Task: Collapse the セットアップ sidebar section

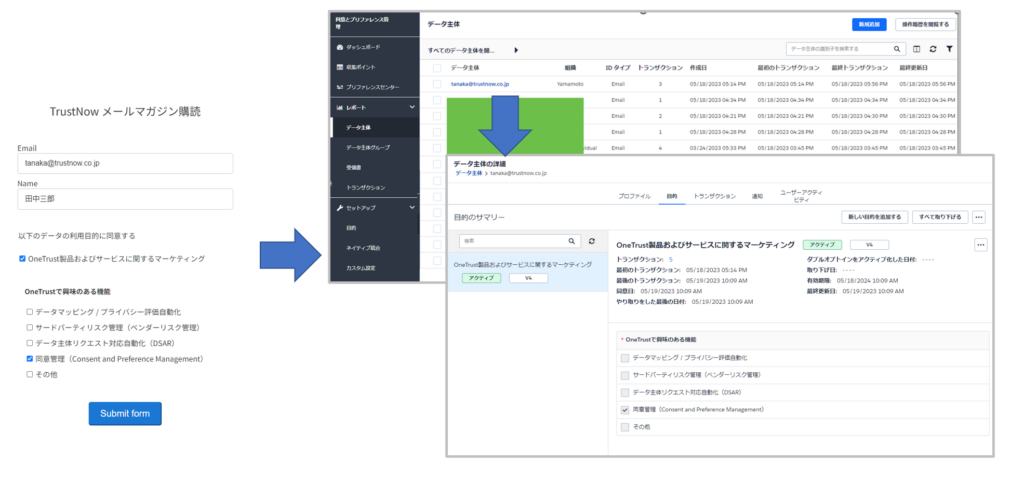Action: (412, 208)
